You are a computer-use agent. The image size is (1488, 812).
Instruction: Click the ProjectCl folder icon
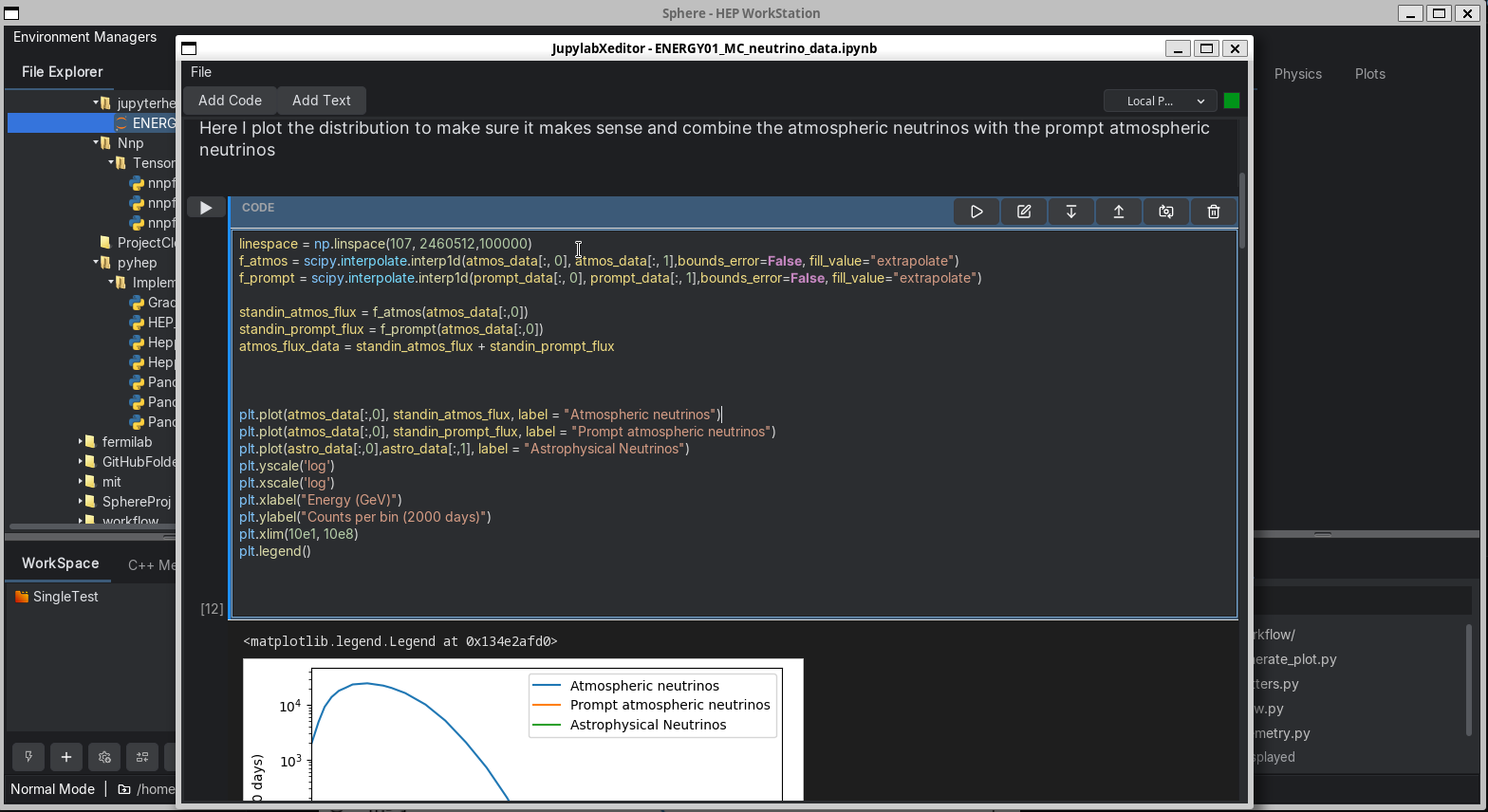tap(106, 243)
